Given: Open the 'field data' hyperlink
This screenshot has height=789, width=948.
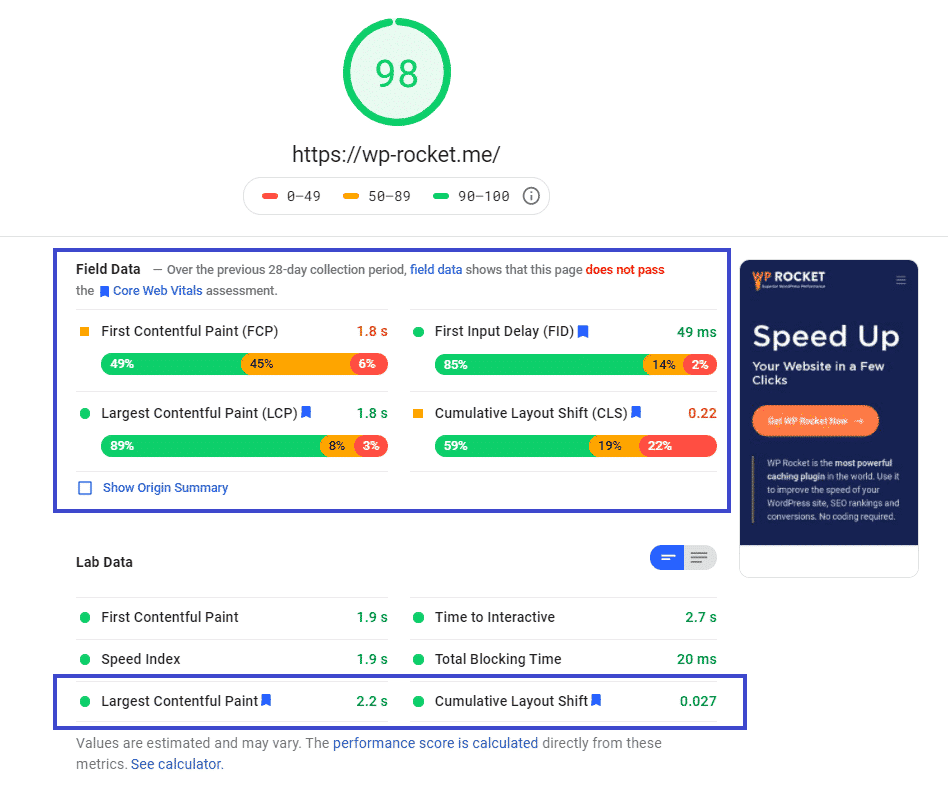Looking at the screenshot, I should (x=436, y=269).
